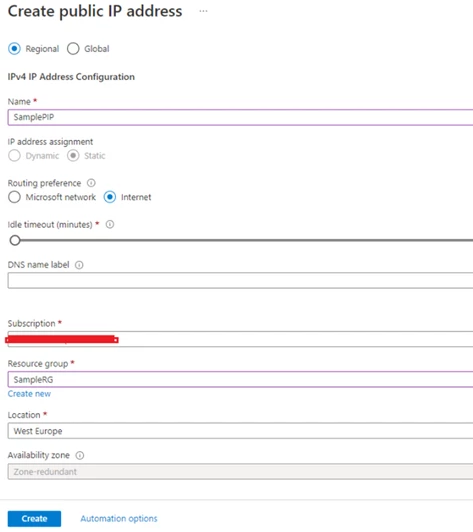473x532 pixels.
Task: Click the IPv4 IP Address Configuration heading
Action: [x=71, y=77]
